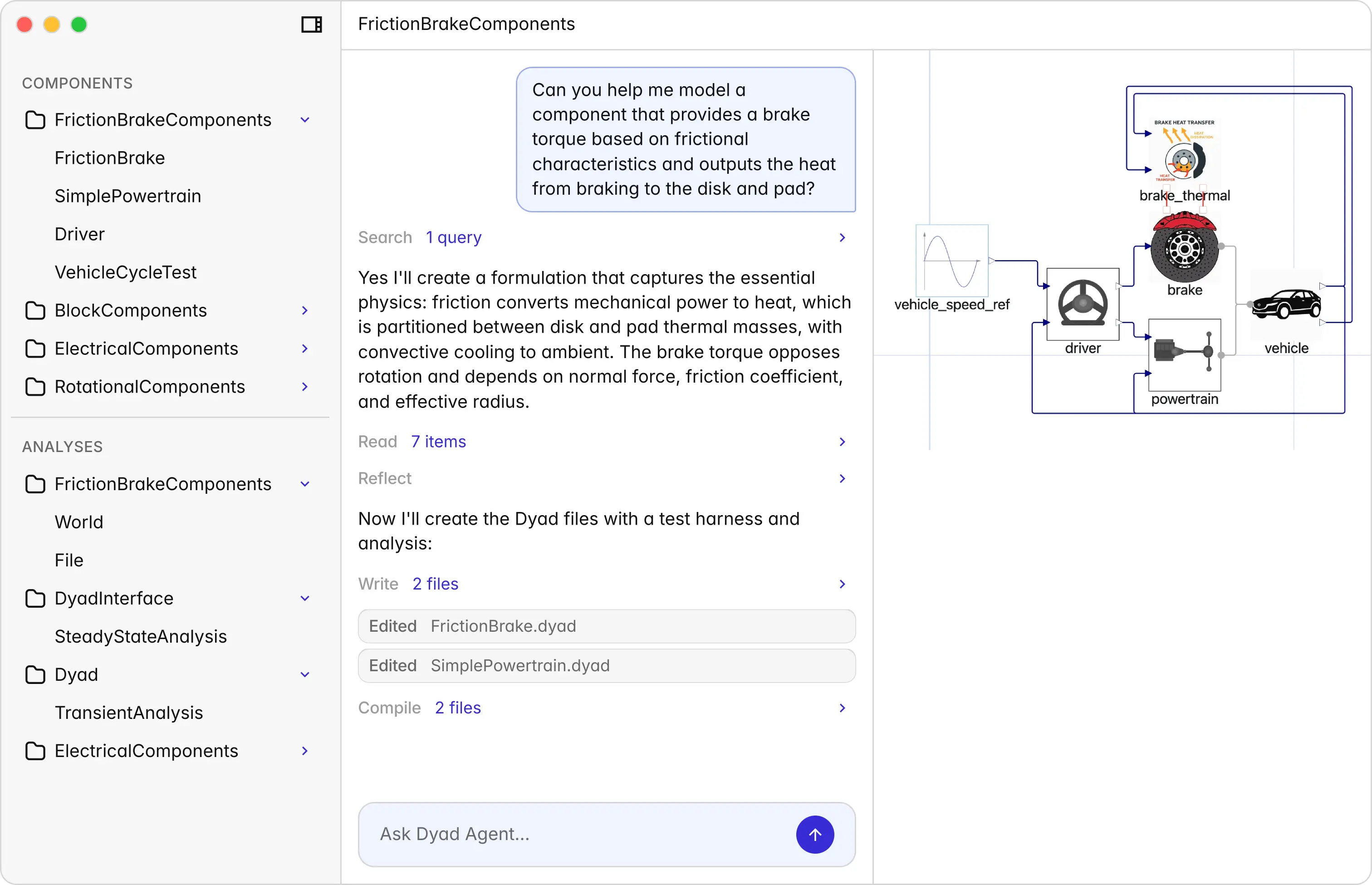
Task: Click the brake_thermal label in diagram
Action: point(1184,196)
